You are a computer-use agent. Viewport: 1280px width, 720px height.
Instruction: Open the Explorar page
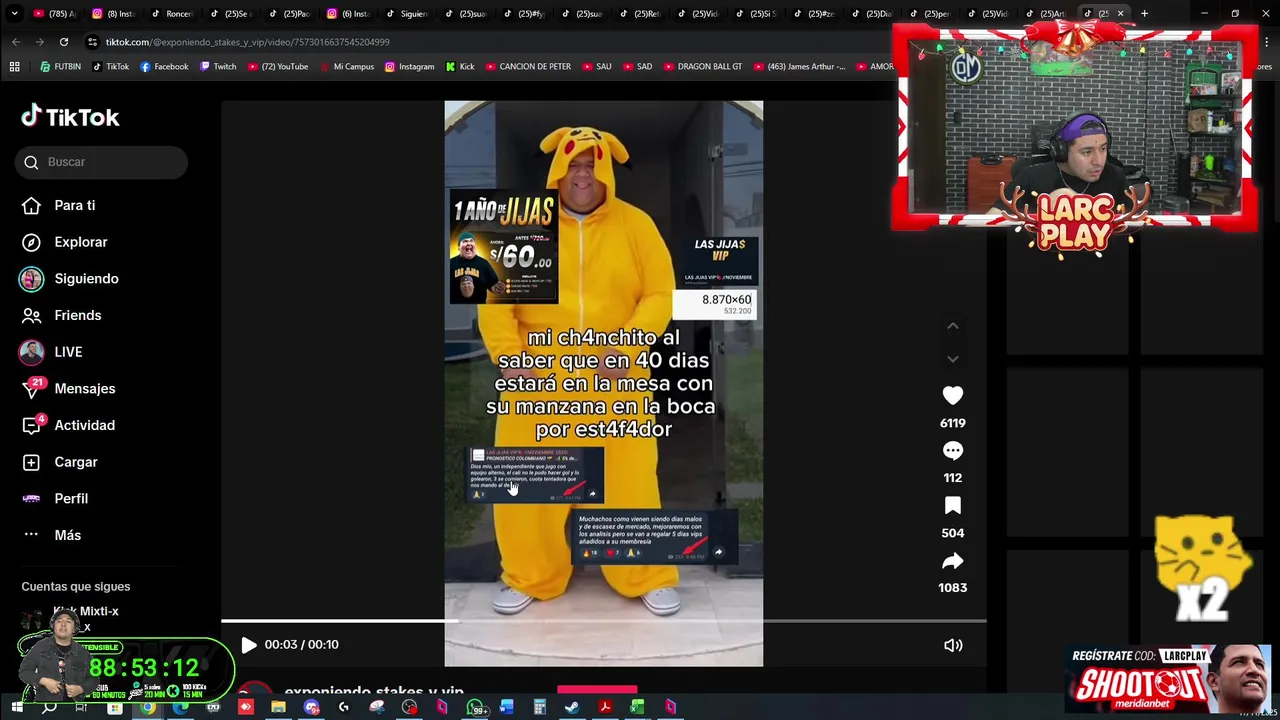pyautogui.click(x=65, y=242)
